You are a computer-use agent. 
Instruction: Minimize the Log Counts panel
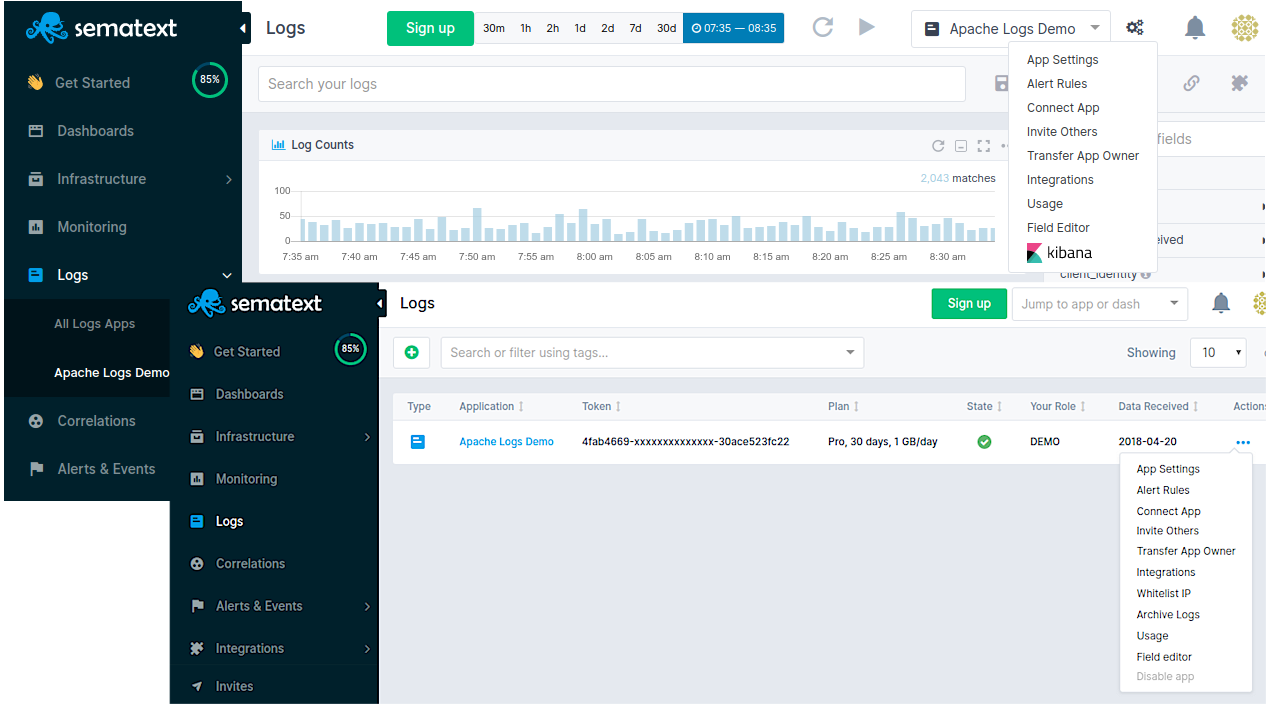coord(961,146)
